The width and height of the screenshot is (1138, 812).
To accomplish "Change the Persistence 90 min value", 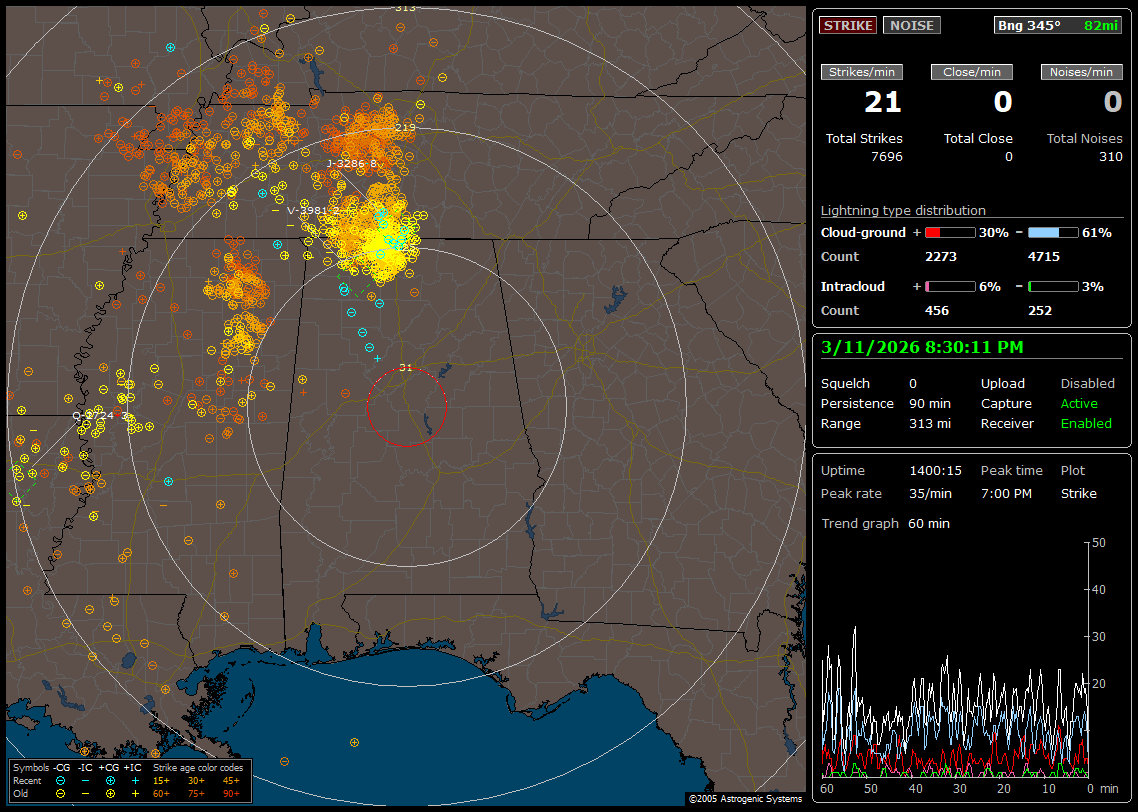I will tap(930, 403).
